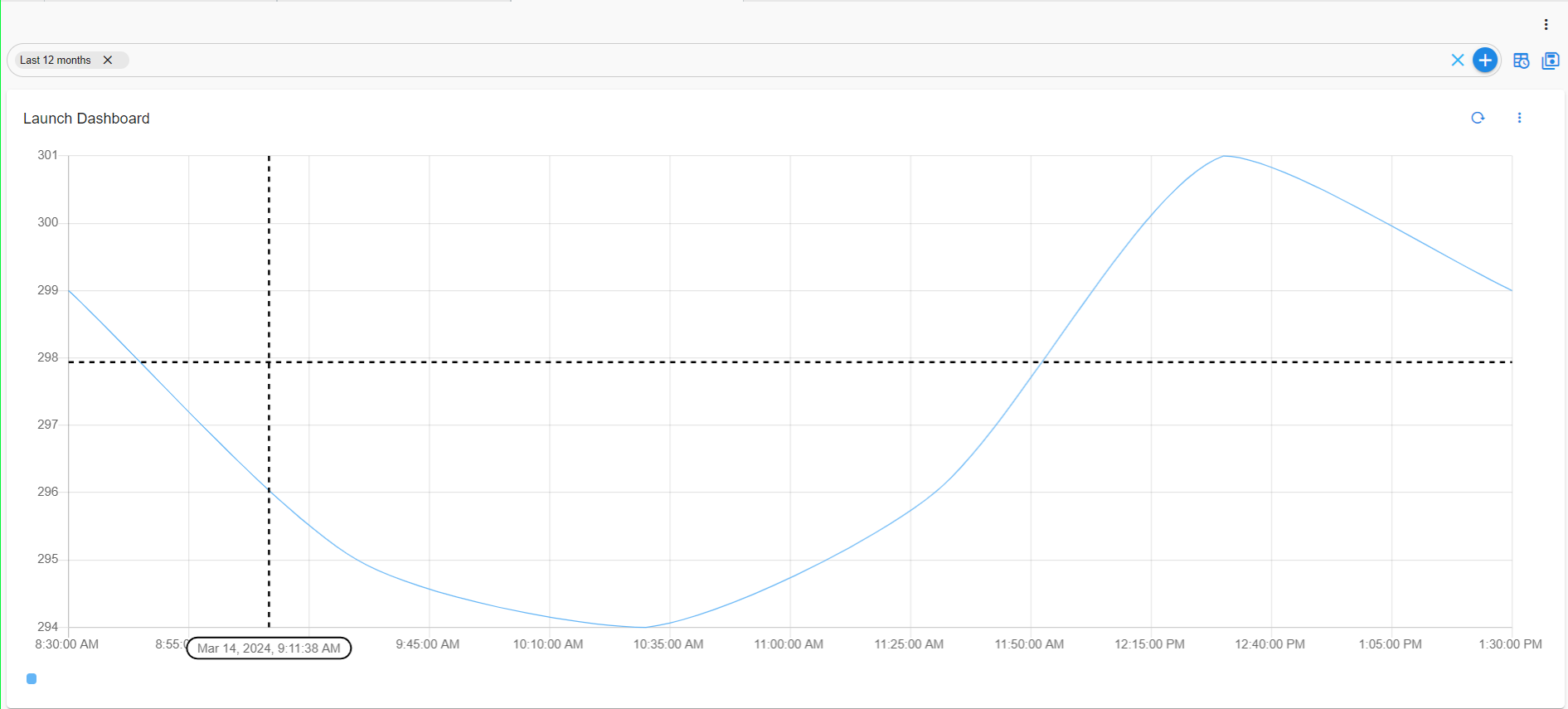
Task: Remove the Last 12 months filter chip
Action: 108,61
